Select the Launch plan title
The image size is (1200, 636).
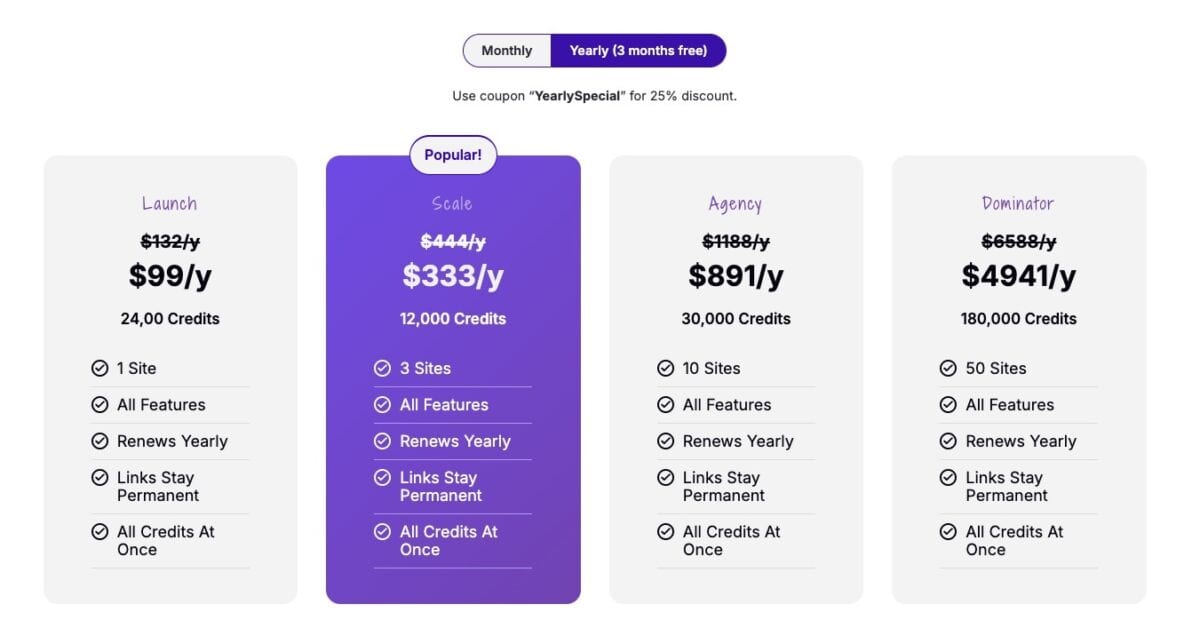(170, 204)
